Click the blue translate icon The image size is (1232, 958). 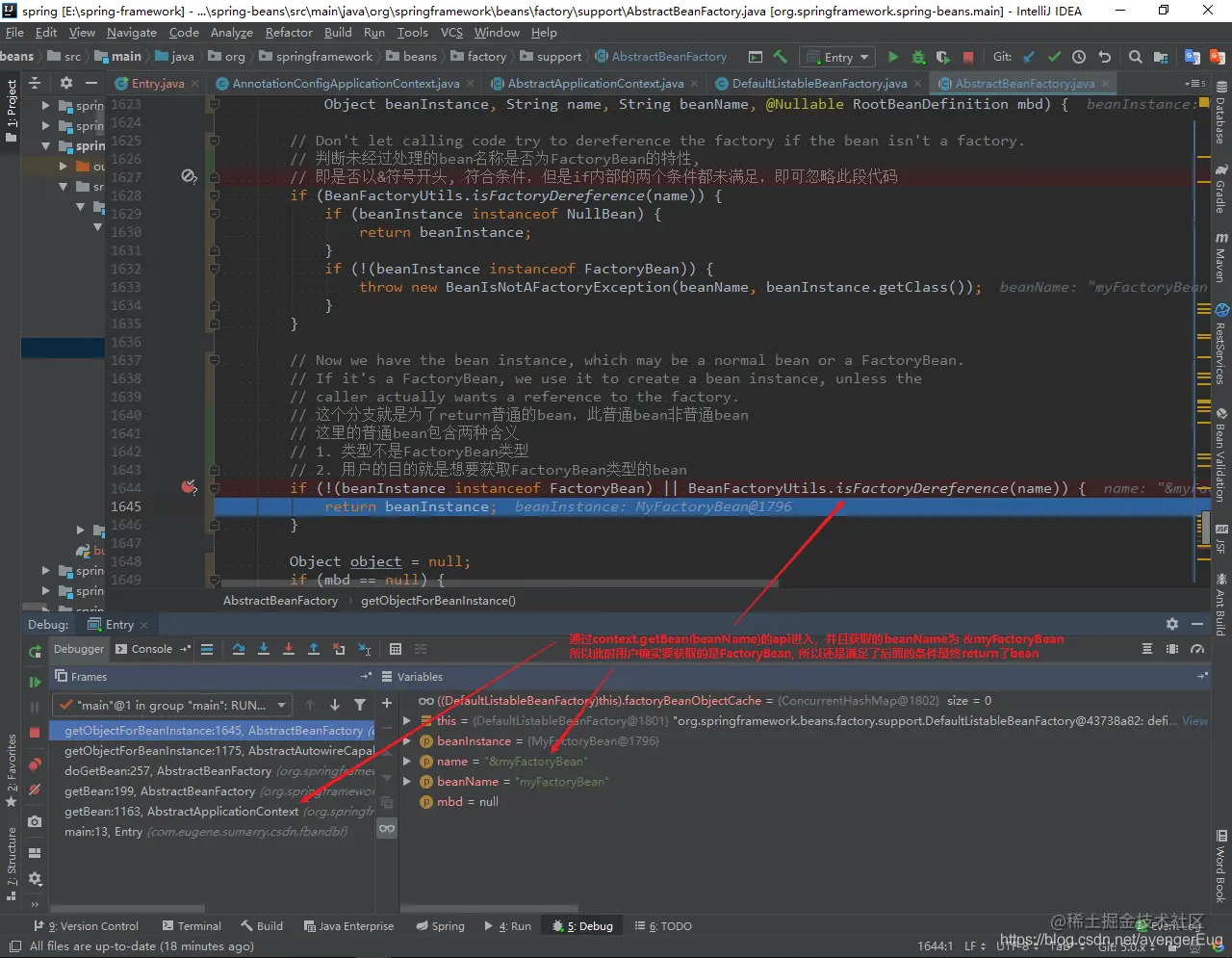pyautogui.click(x=1192, y=57)
